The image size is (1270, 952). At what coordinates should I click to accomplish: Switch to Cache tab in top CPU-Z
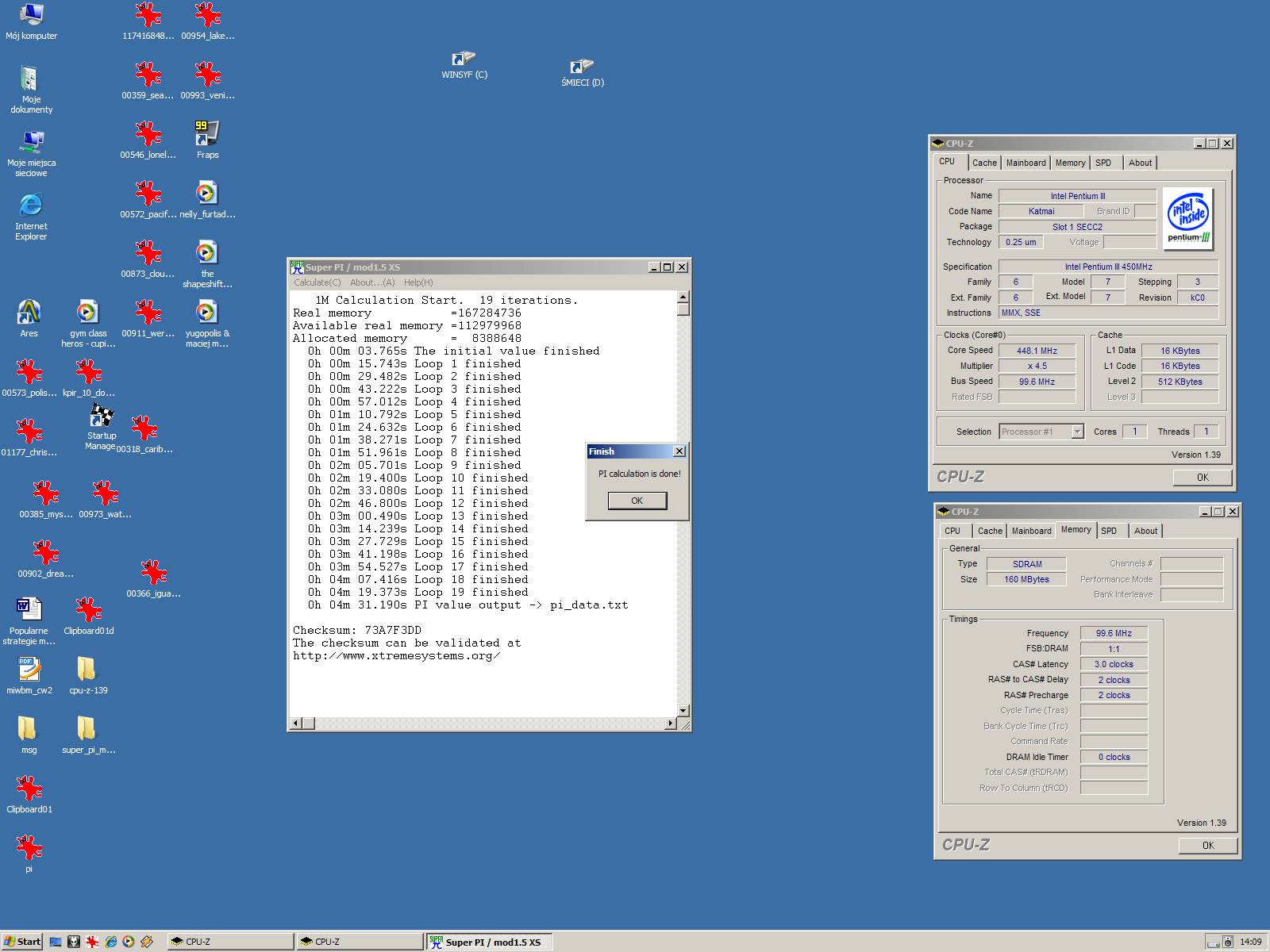point(984,163)
